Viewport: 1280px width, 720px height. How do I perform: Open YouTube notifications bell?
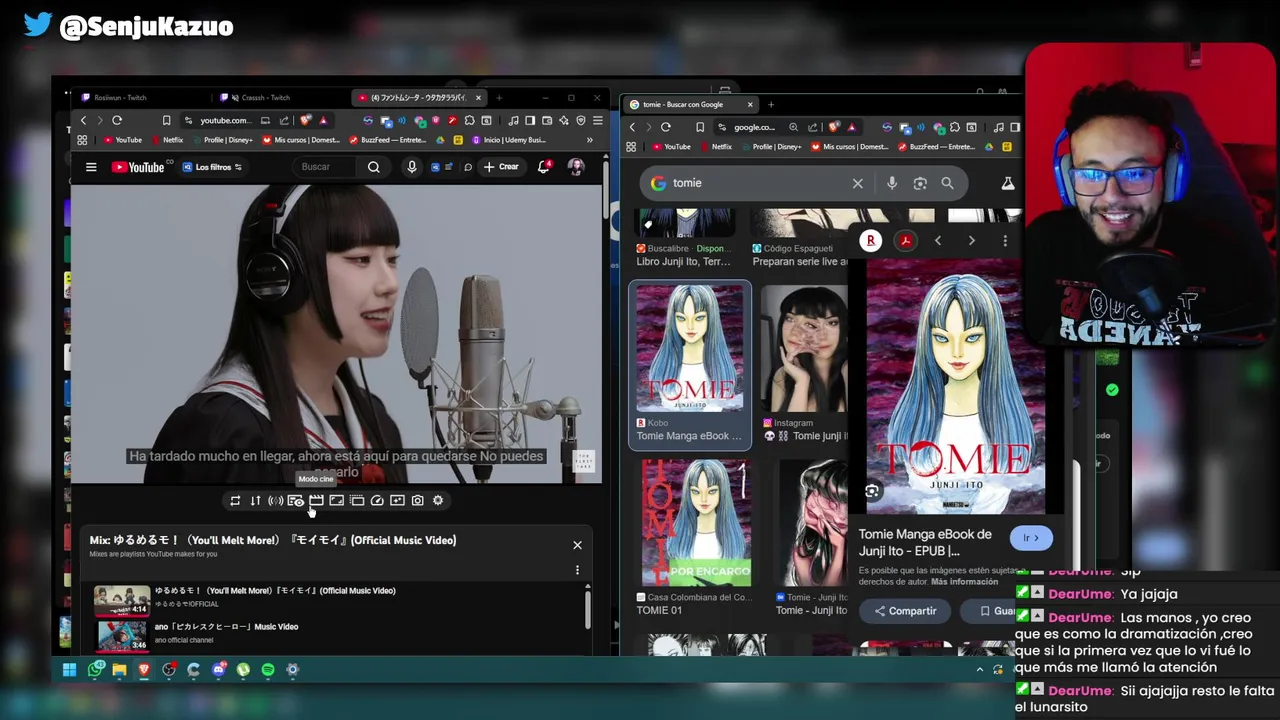[x=544, y=166]
